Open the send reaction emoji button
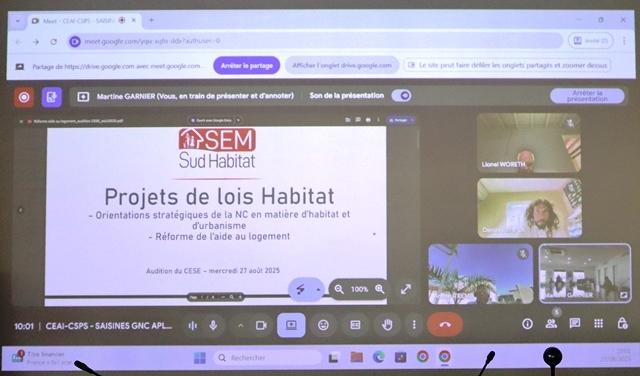640x376 pixels. (323, 325)
